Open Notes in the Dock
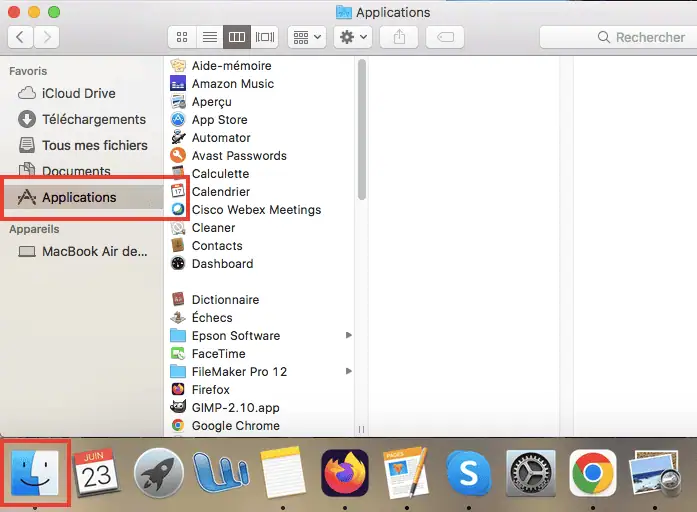The image size is (697, 512). [x=283, y=473]
